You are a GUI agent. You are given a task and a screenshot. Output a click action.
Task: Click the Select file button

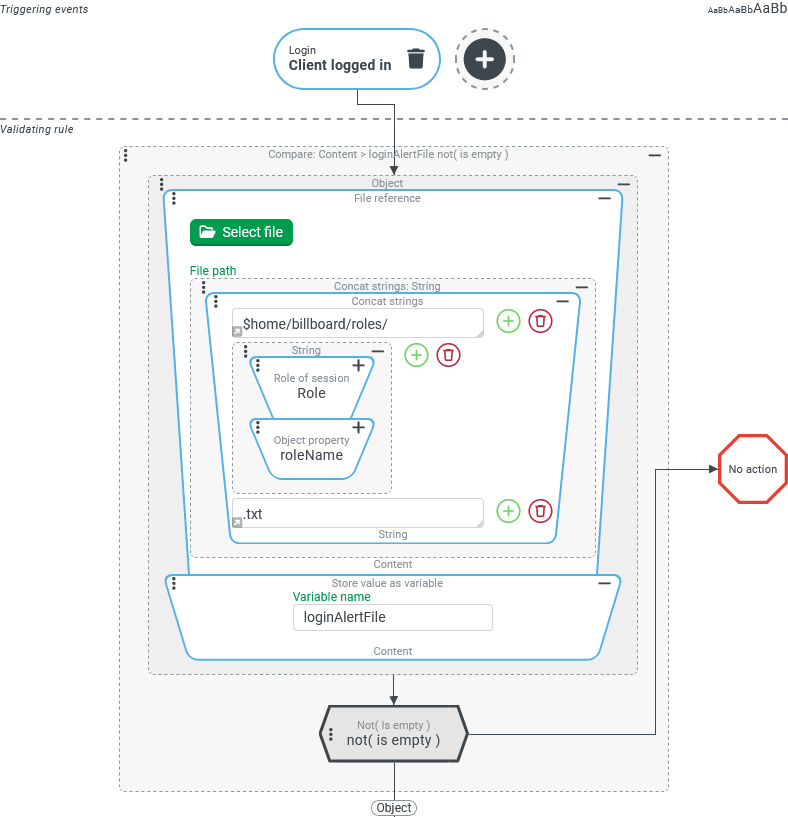pyautogui.click(x=241, y=232)
